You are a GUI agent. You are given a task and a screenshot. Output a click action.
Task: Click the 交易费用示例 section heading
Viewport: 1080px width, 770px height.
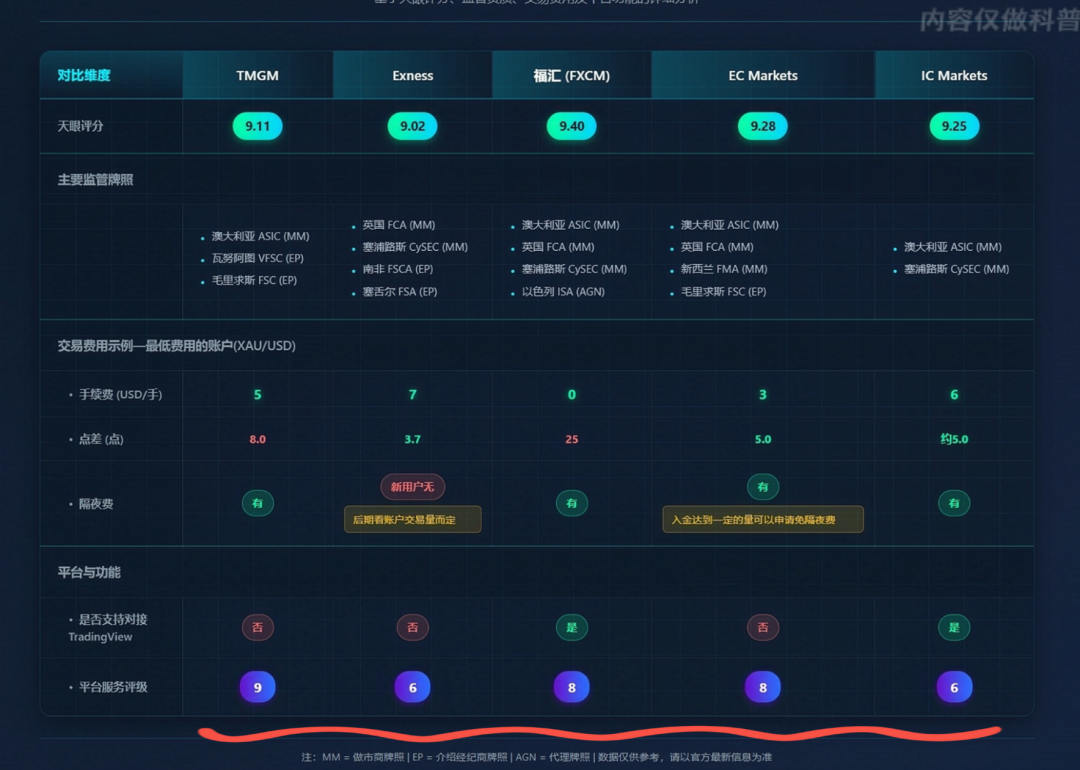176,346
